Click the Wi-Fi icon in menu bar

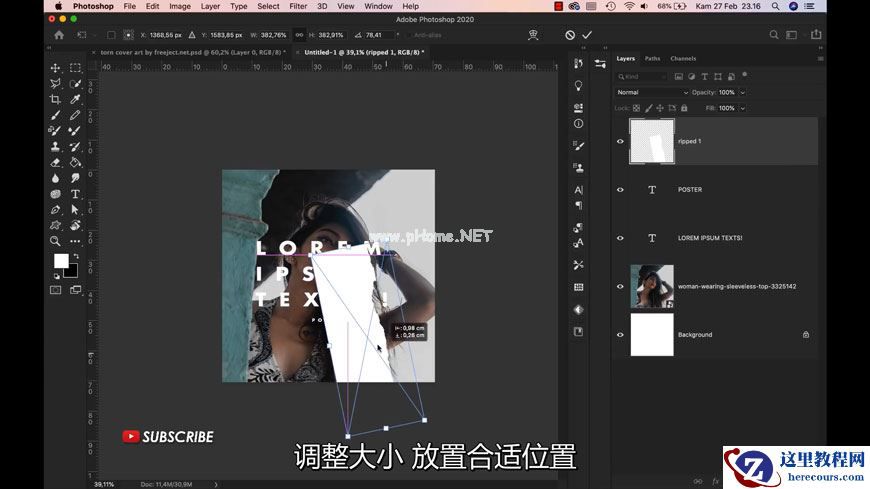point(629,6)
